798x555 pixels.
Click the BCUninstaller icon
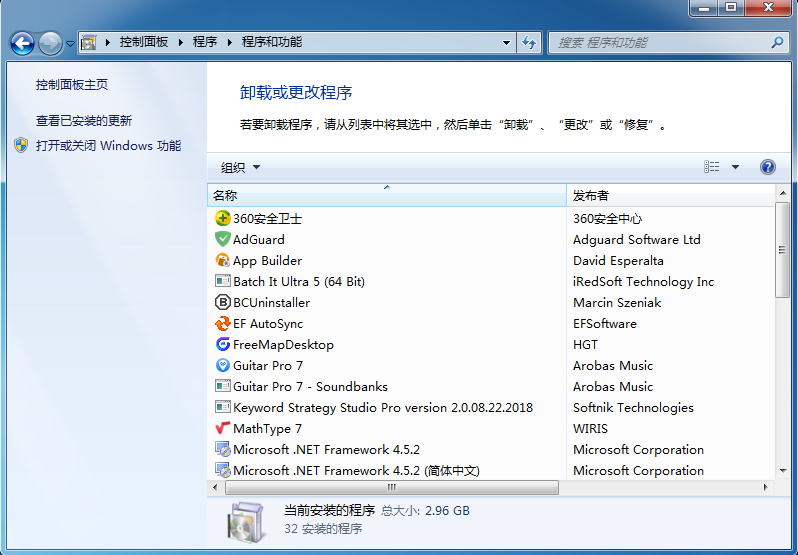point(222,302)
